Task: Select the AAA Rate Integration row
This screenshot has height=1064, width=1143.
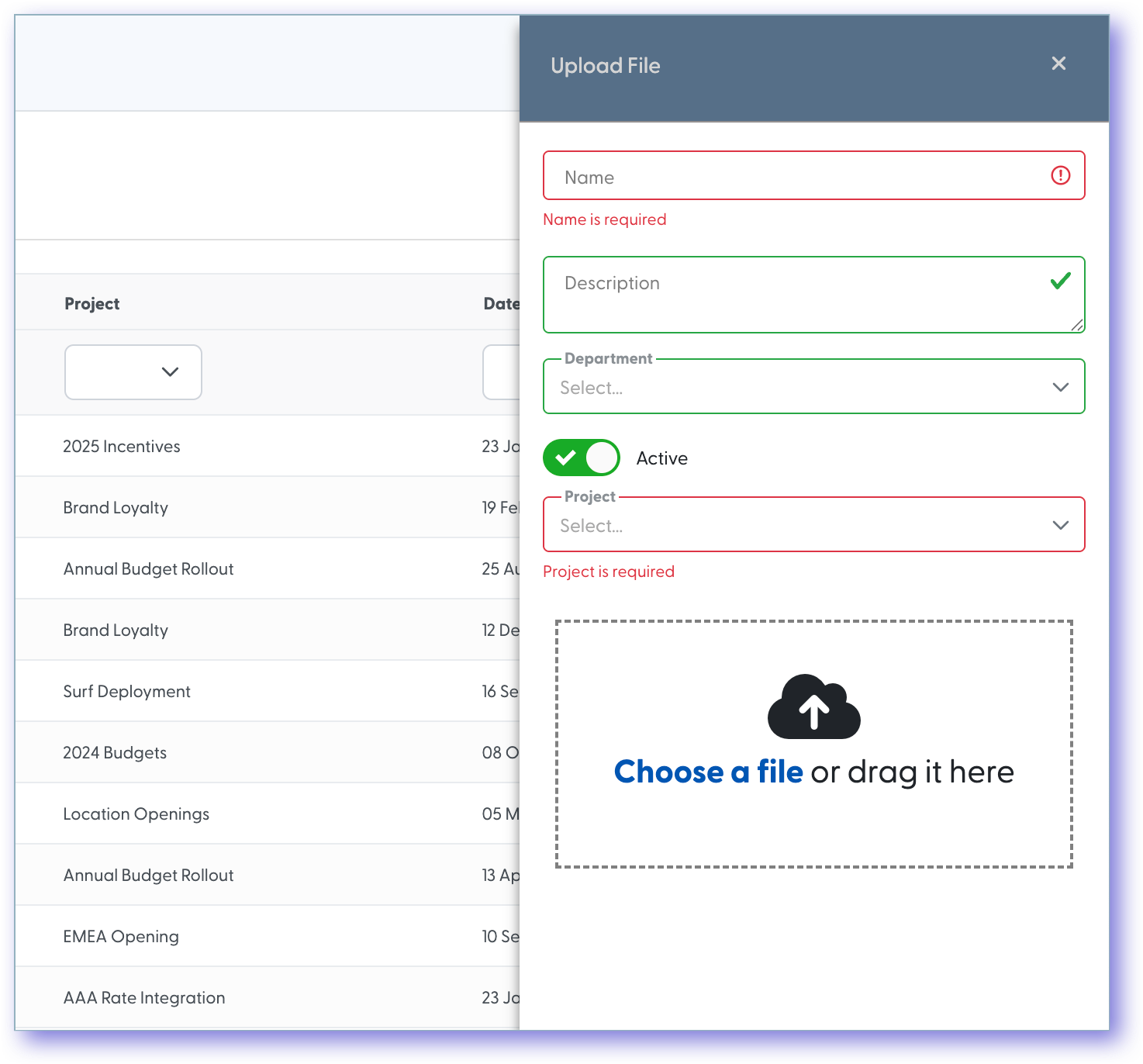Action: [x=267, y=997]
